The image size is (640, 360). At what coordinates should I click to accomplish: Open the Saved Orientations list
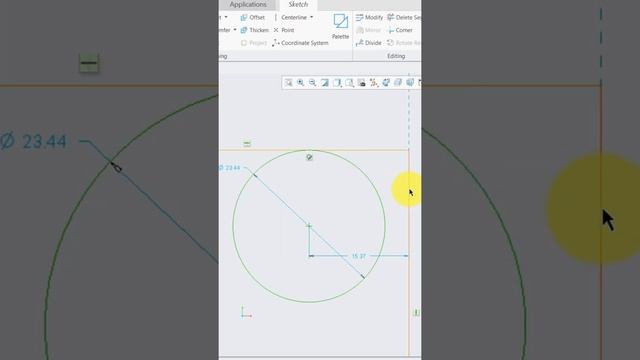tap(349, 83)
